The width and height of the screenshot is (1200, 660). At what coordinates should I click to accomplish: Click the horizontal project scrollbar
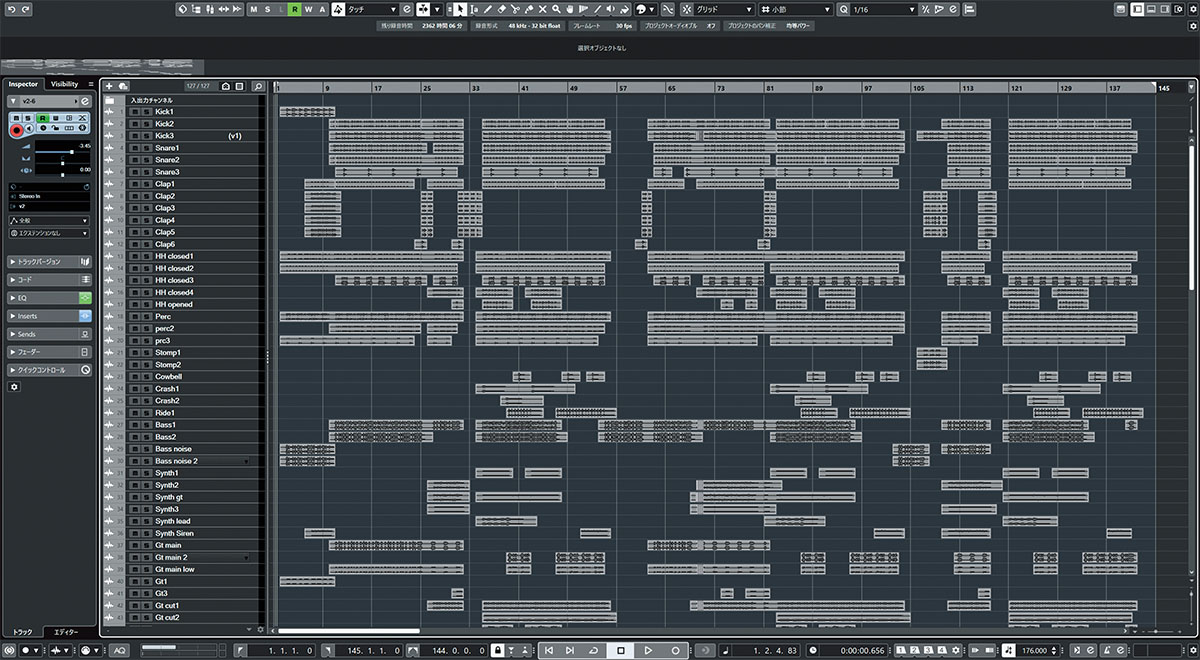pyautogui.click(x=349, y=631)
